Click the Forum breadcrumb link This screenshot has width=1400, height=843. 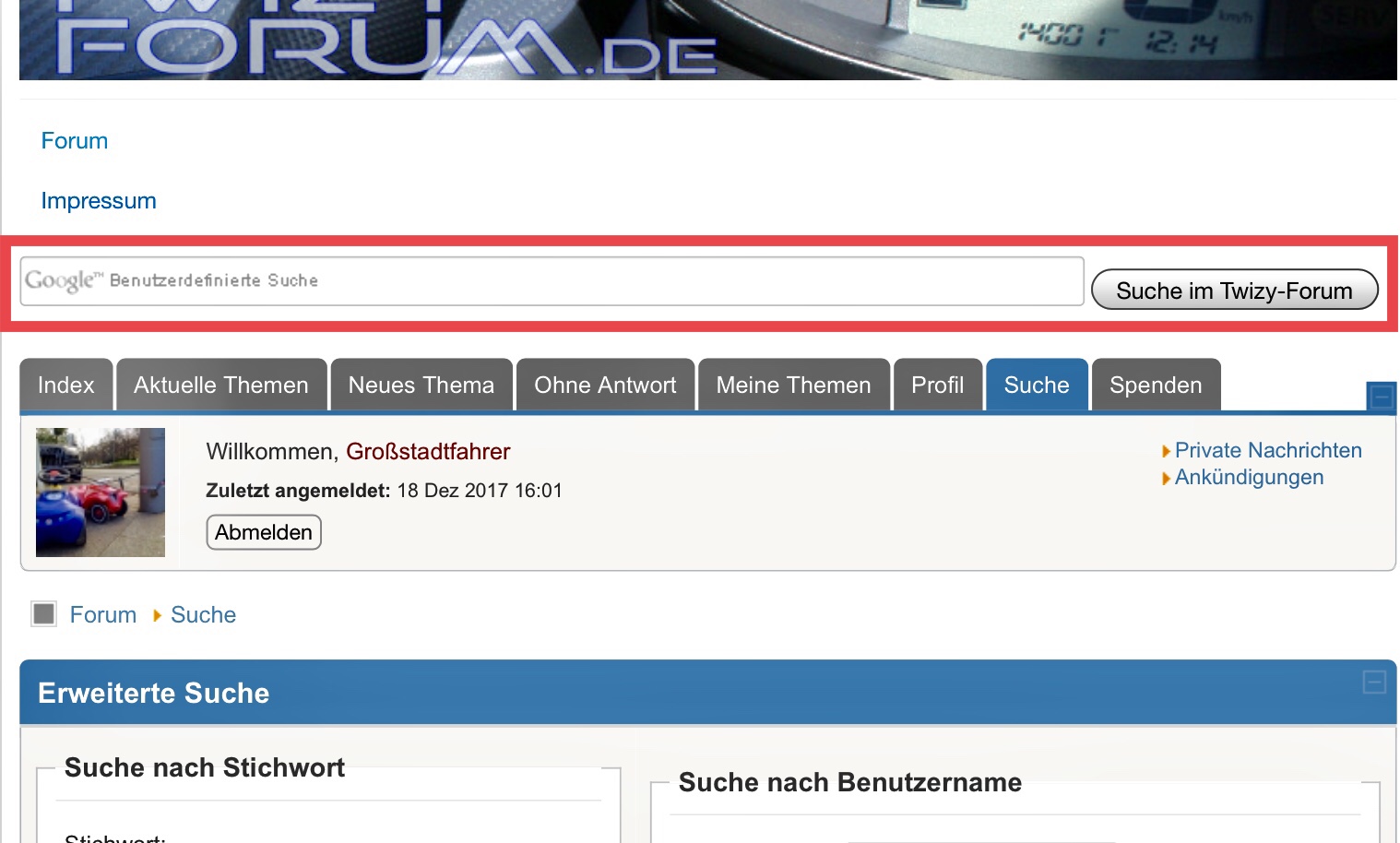click(x=103, y=615)
